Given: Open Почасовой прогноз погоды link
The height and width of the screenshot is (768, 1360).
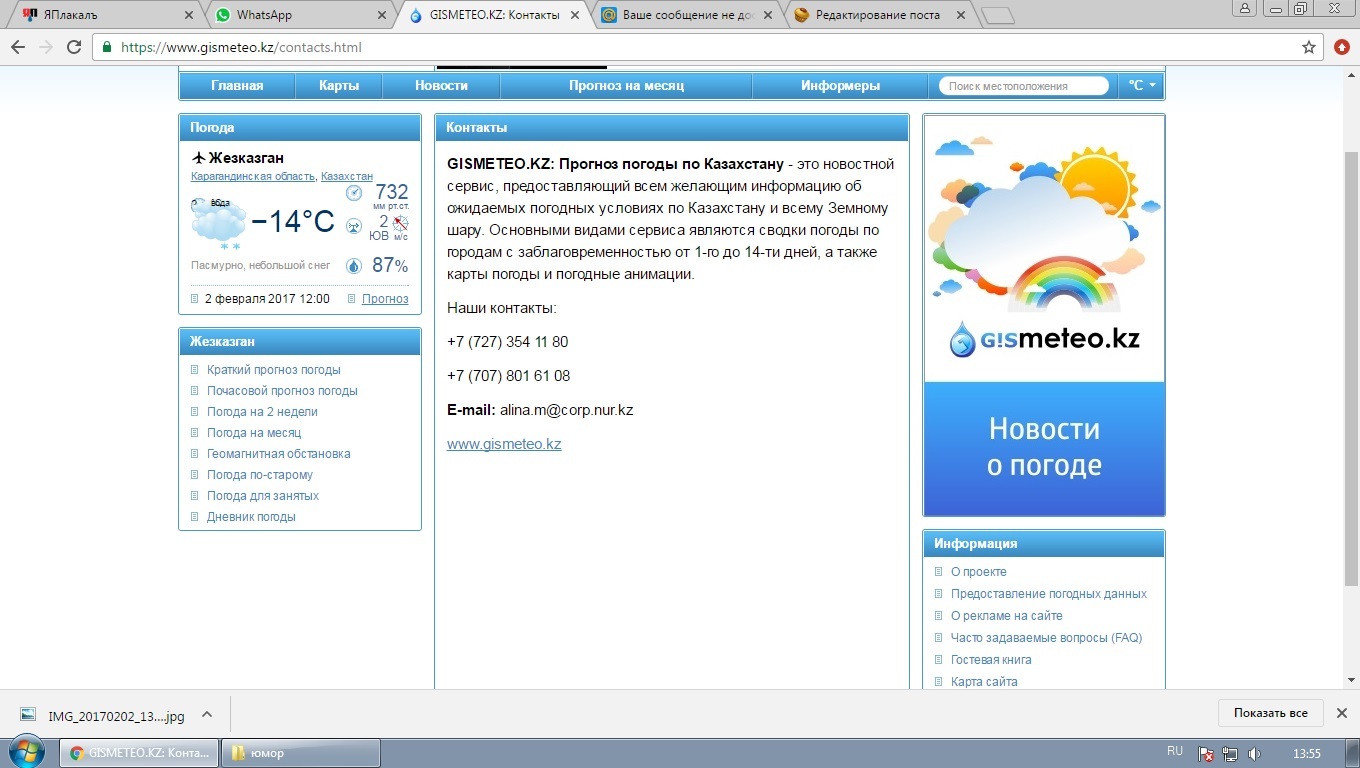Looking at the screenshot, I should 282,391.
